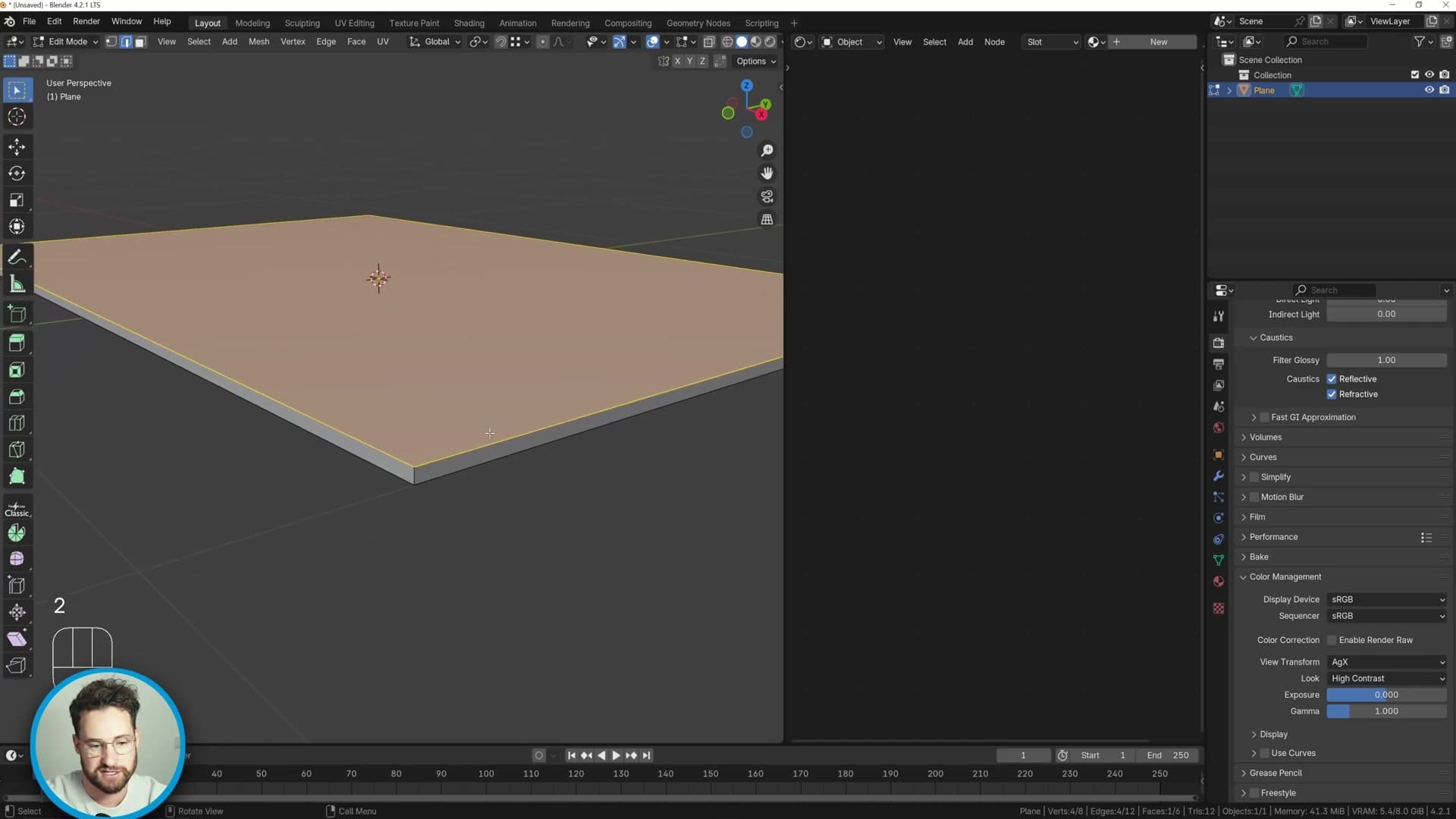This screenshot has width=1456, height=819.
Task: Adjust the Filter Glossy value field
Action: pos(1387,360)
